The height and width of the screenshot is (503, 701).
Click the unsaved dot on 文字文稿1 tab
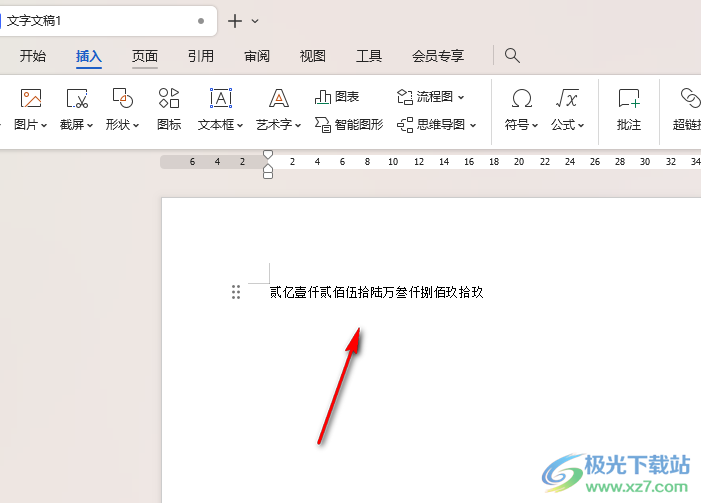coord(201,21)
